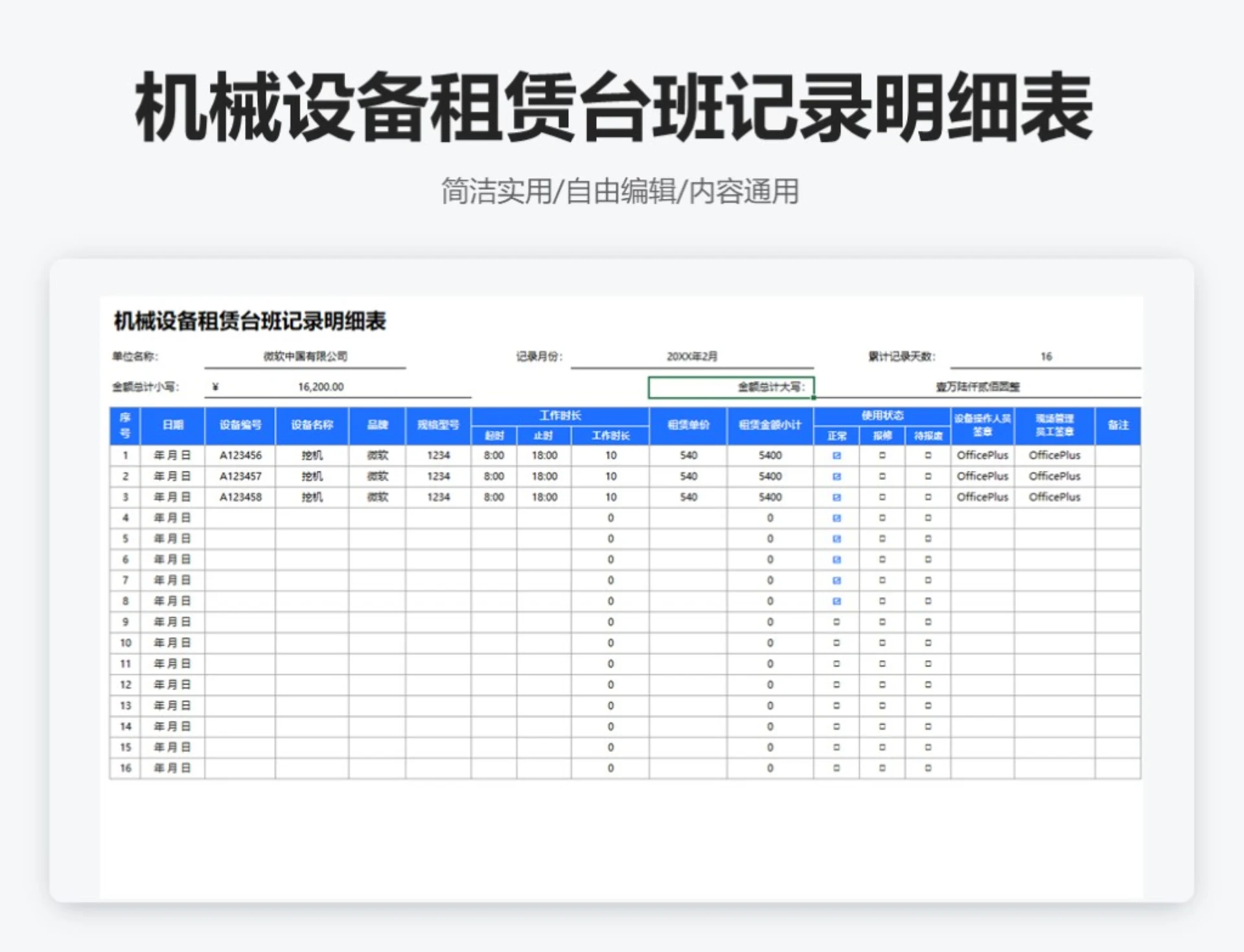The height and width of the screenshot is (952, 1244).
Task: Check the 待报废 checkbox in row 2
Action: click(928, 476)
